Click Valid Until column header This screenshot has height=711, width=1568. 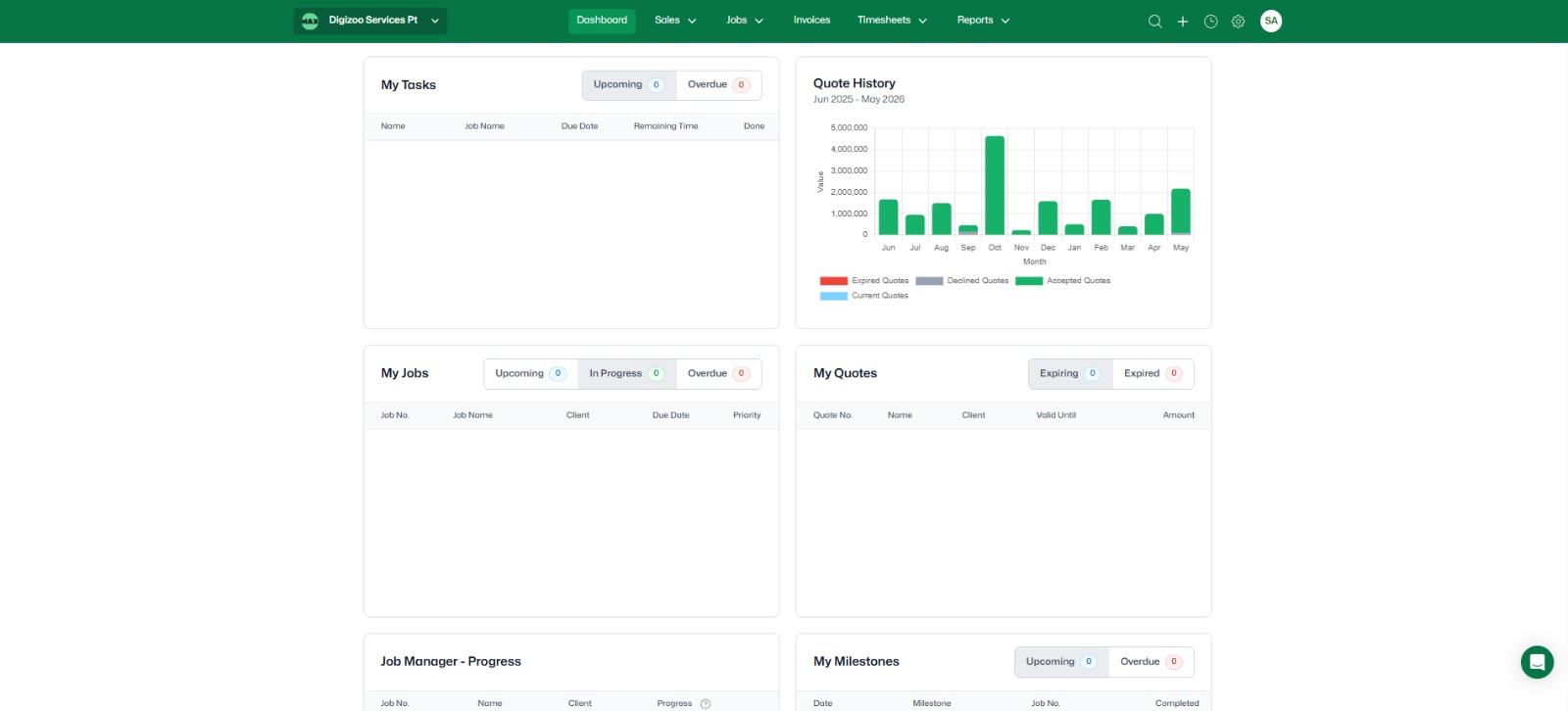1055,415
